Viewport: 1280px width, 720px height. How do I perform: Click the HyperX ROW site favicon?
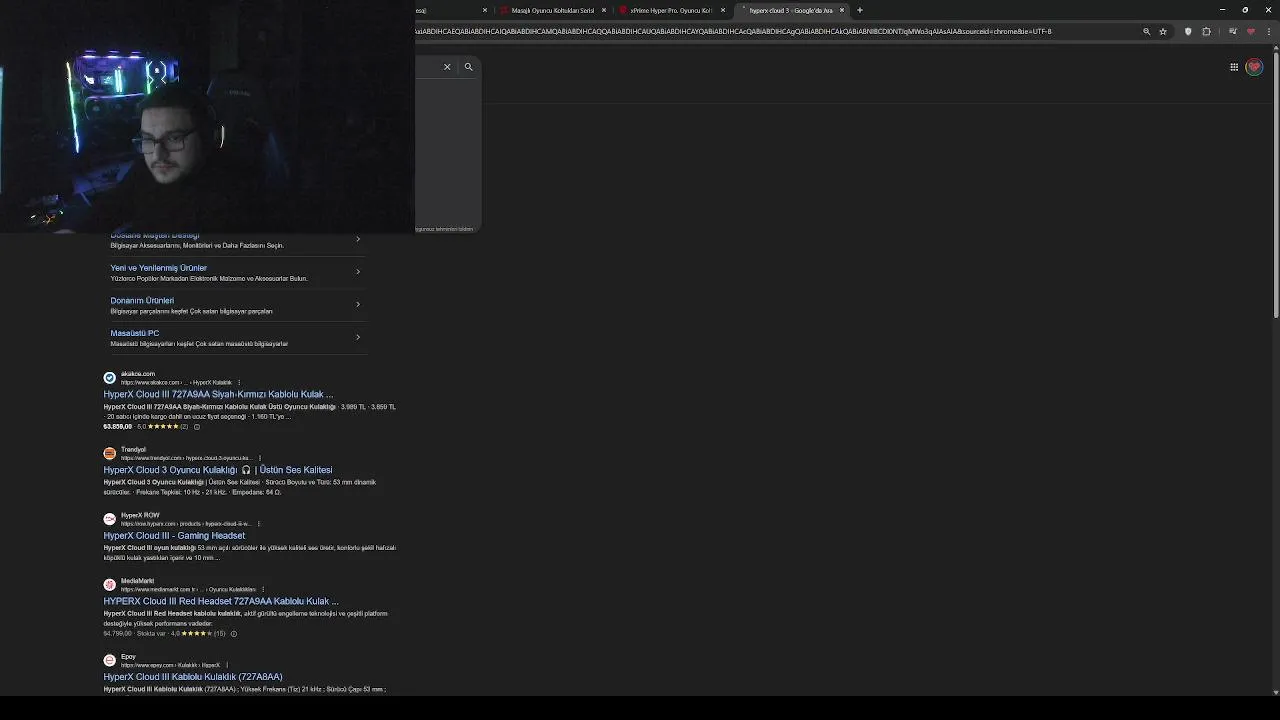(109, 519)
